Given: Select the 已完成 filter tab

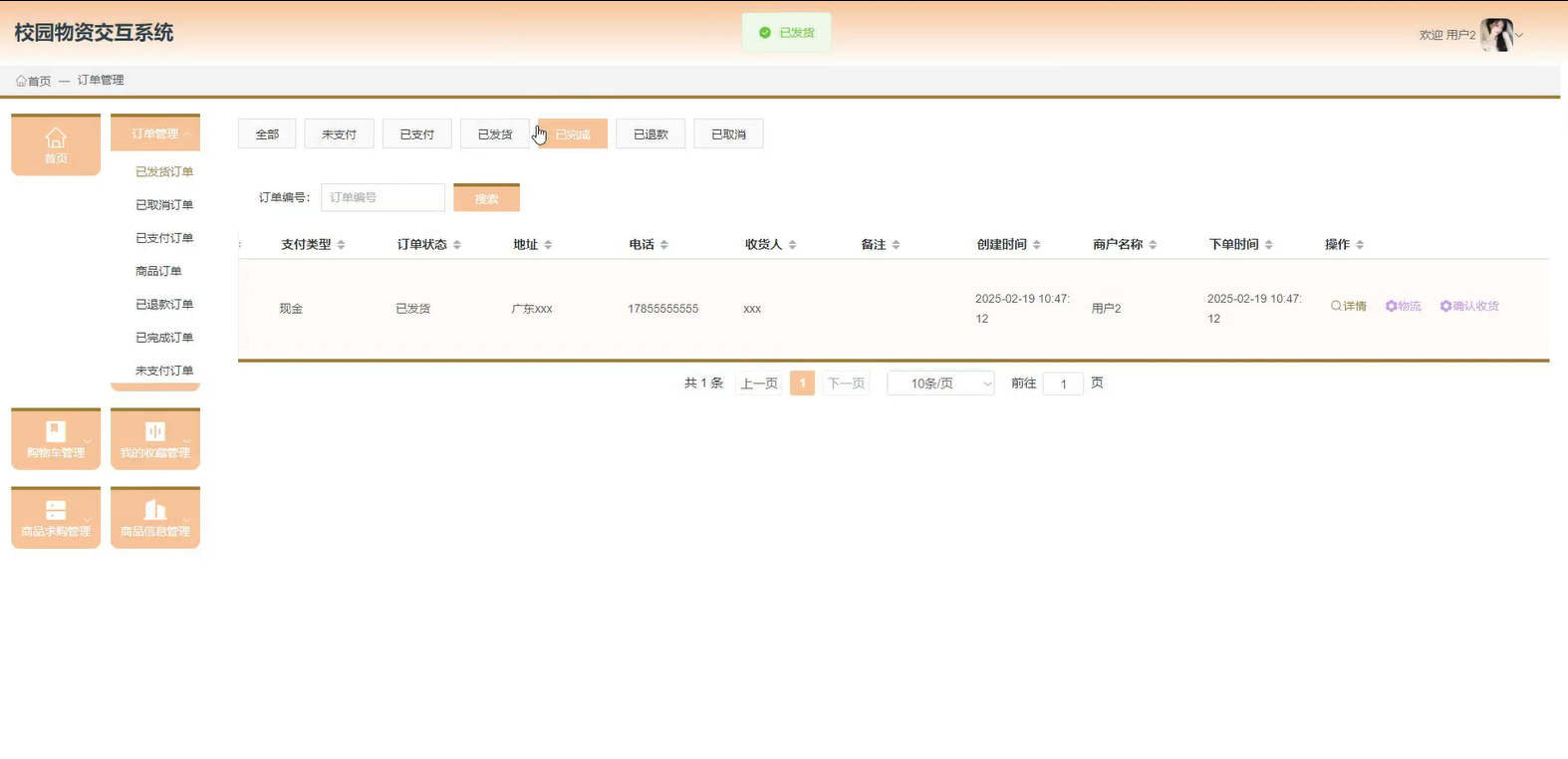Looking at the screenshot, I should click(x=573, y=133).
